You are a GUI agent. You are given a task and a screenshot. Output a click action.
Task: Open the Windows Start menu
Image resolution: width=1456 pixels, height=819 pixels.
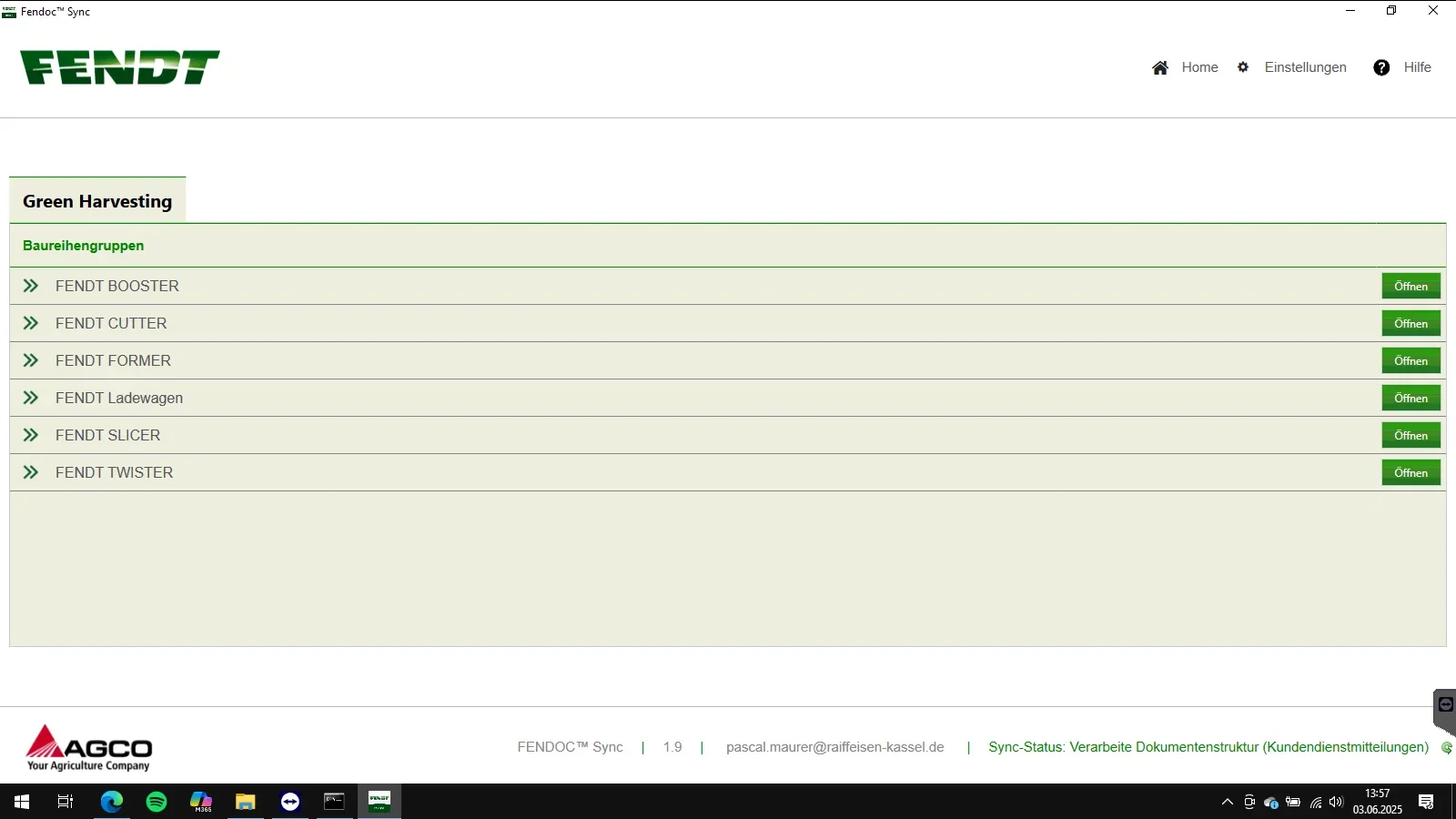(22, 802)
